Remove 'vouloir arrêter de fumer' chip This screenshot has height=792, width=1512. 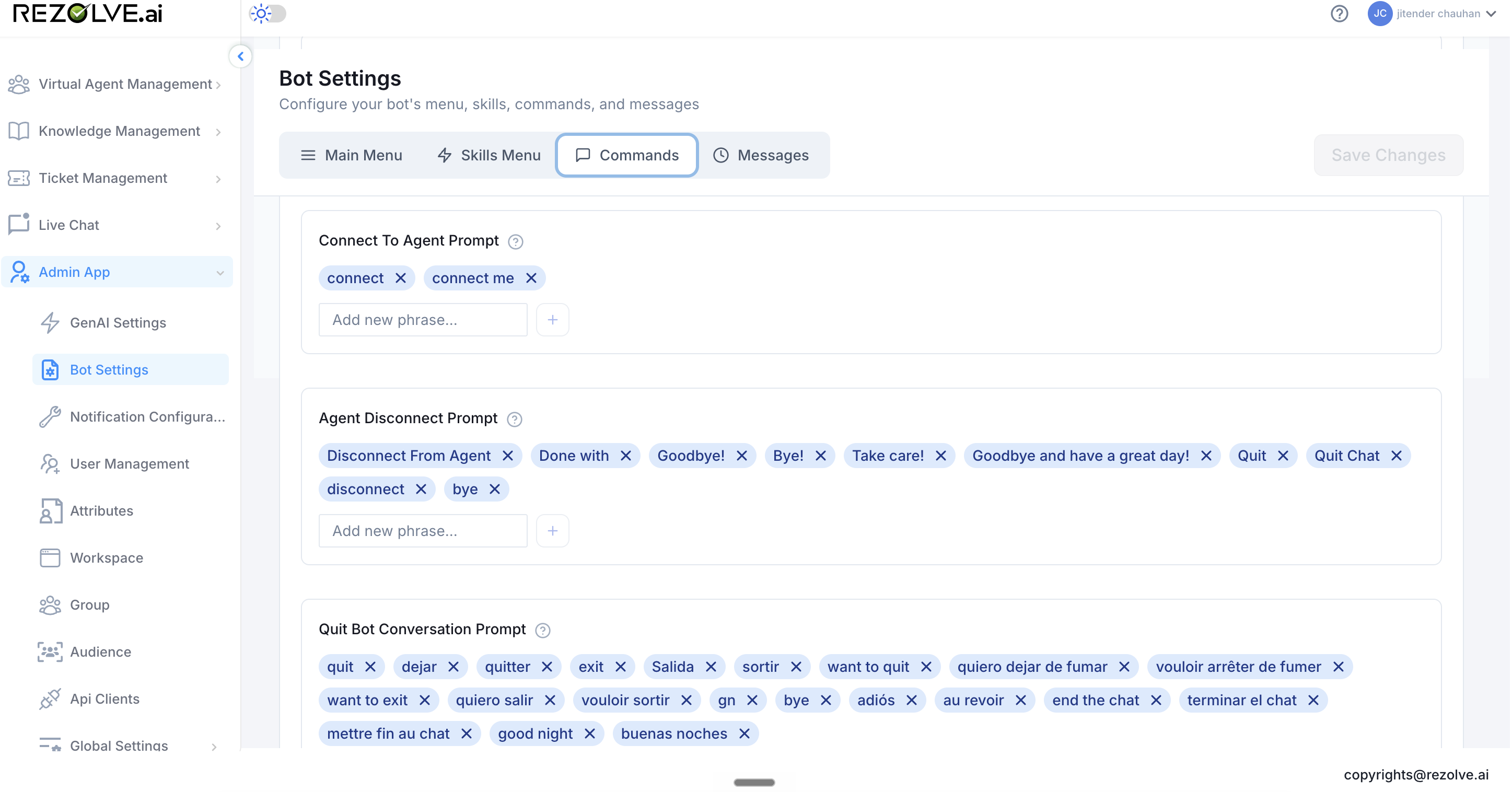[1338, 667]
